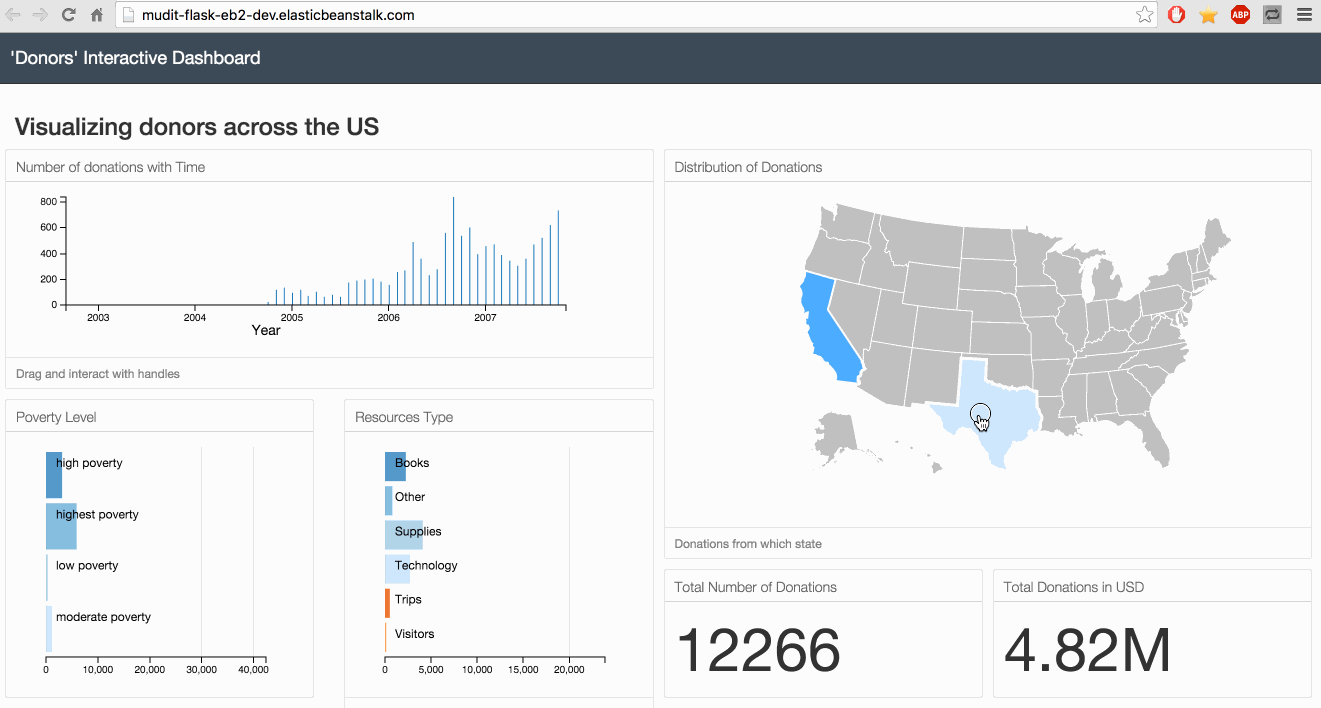The width and height of the screenshot is (1321, 708).
Task: Click the red stop-hand extension icon
Action: [1177, 15]
